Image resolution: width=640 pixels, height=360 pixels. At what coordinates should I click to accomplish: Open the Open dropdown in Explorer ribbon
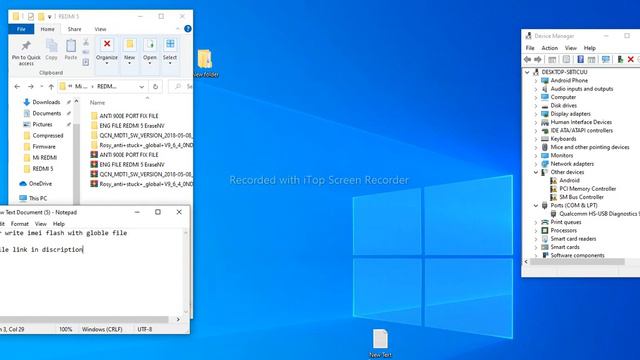coord(150,52)
